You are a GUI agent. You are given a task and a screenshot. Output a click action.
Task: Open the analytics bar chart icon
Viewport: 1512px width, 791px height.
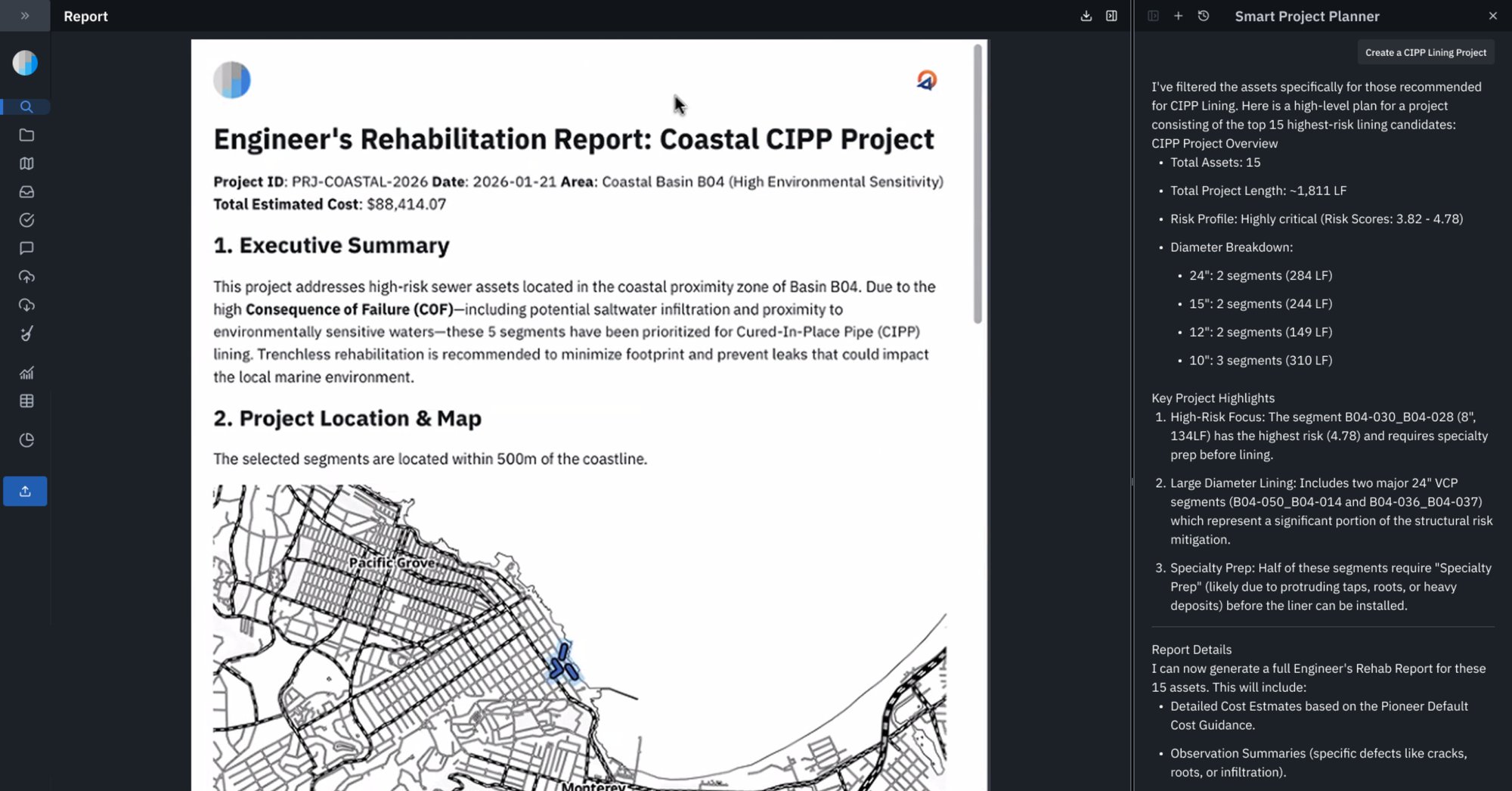(26, 372)
